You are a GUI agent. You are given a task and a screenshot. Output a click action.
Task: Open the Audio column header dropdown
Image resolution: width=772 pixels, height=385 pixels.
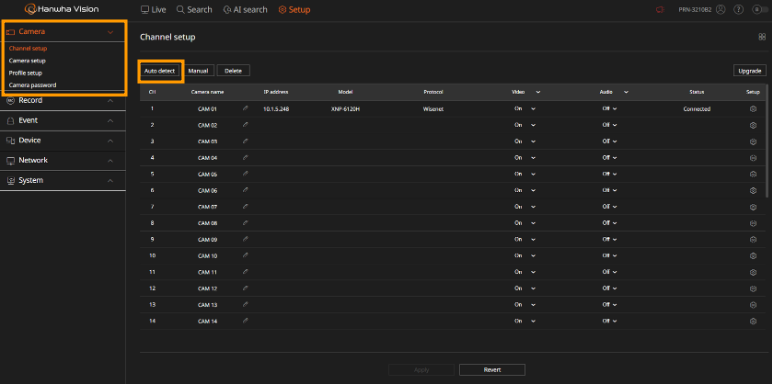point(626,92)
